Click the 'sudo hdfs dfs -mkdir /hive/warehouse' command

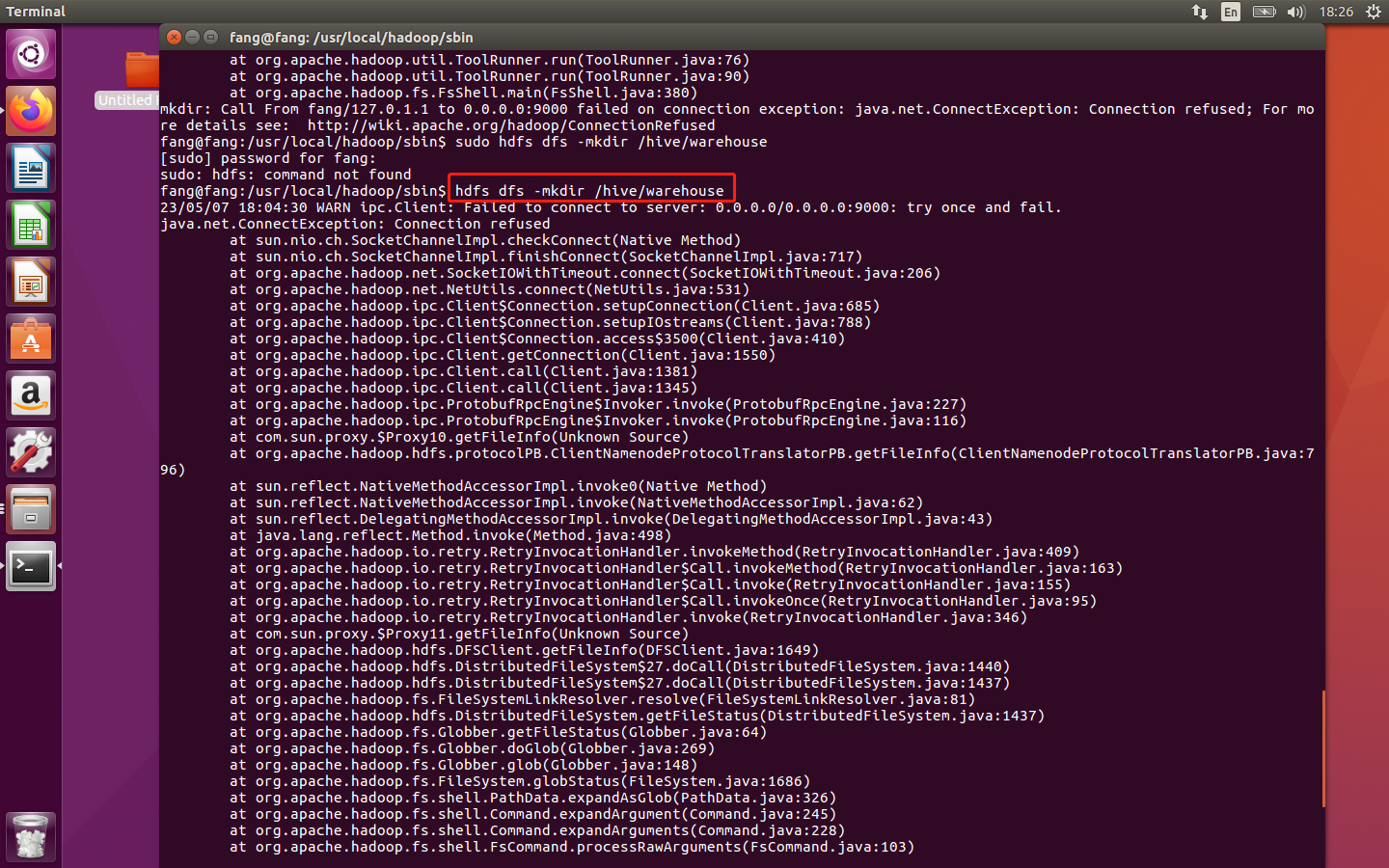[612, 142]
